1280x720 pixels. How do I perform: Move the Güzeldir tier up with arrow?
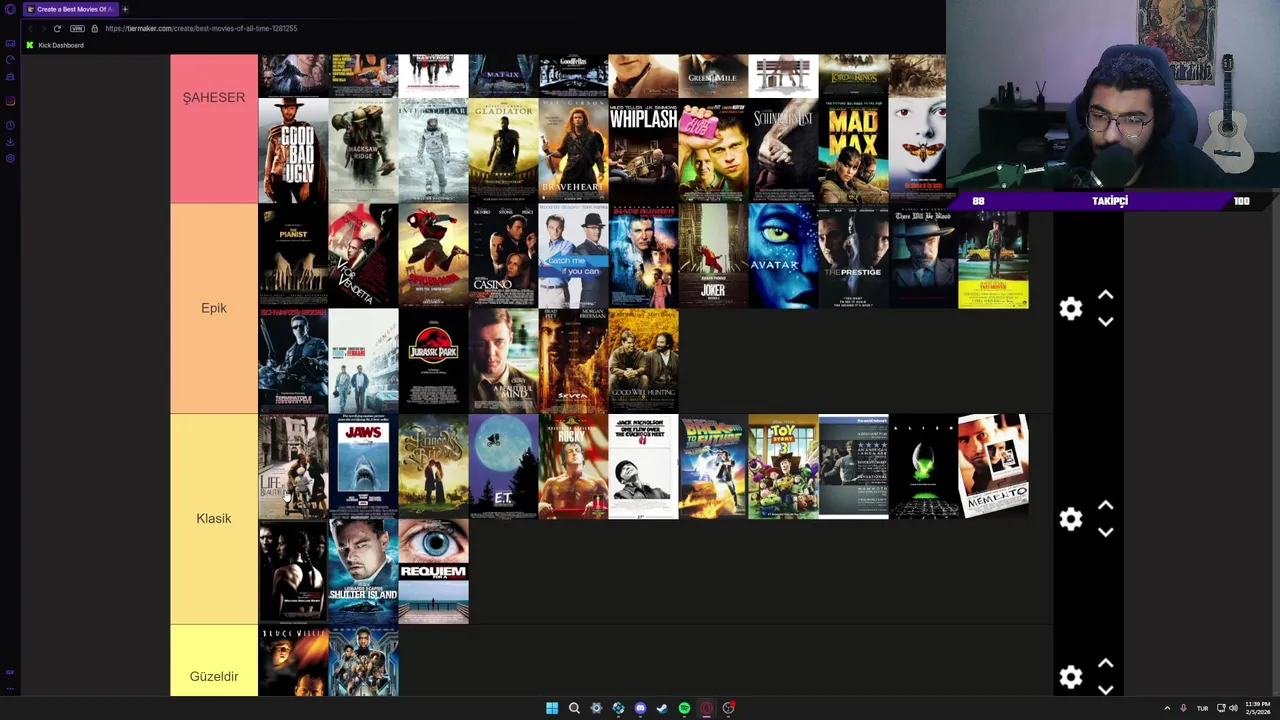pyautogui.click(x=1105, y=664)
